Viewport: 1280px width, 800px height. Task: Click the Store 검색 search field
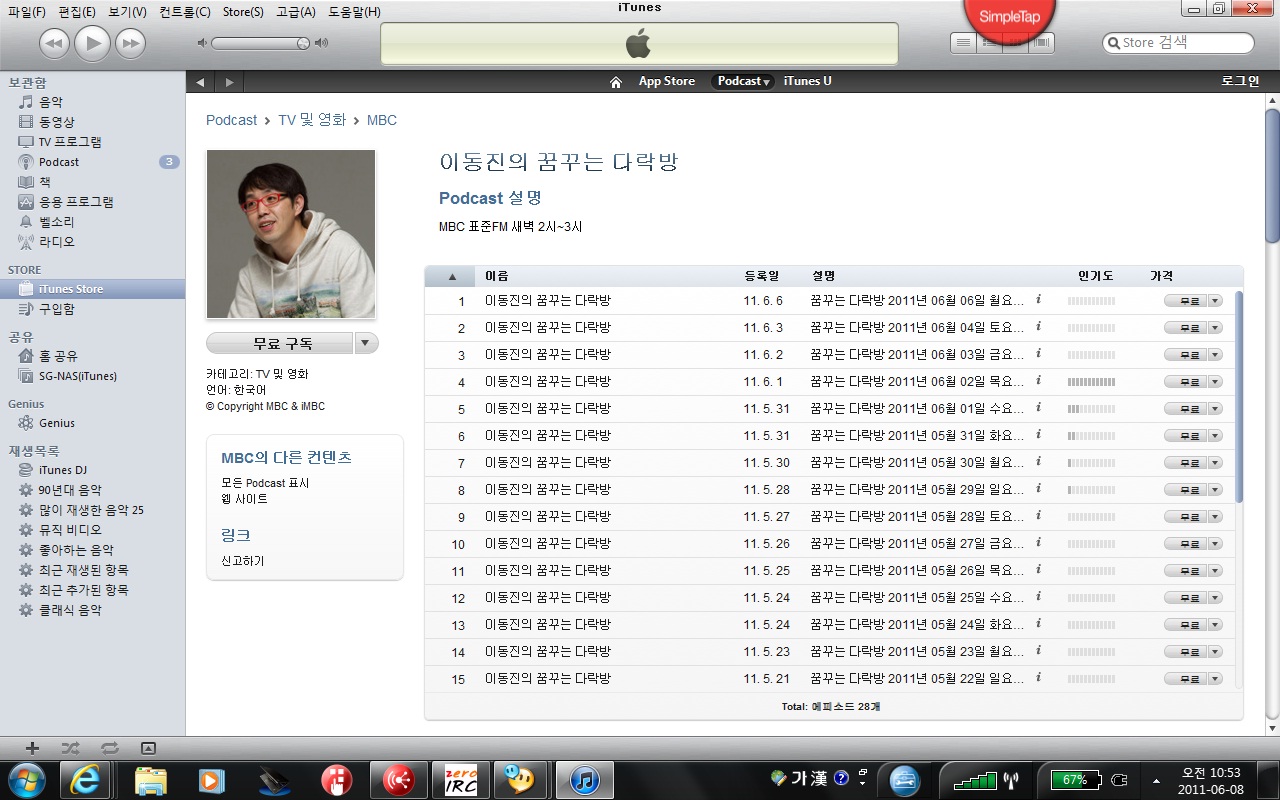click(x=1178, y=43)
